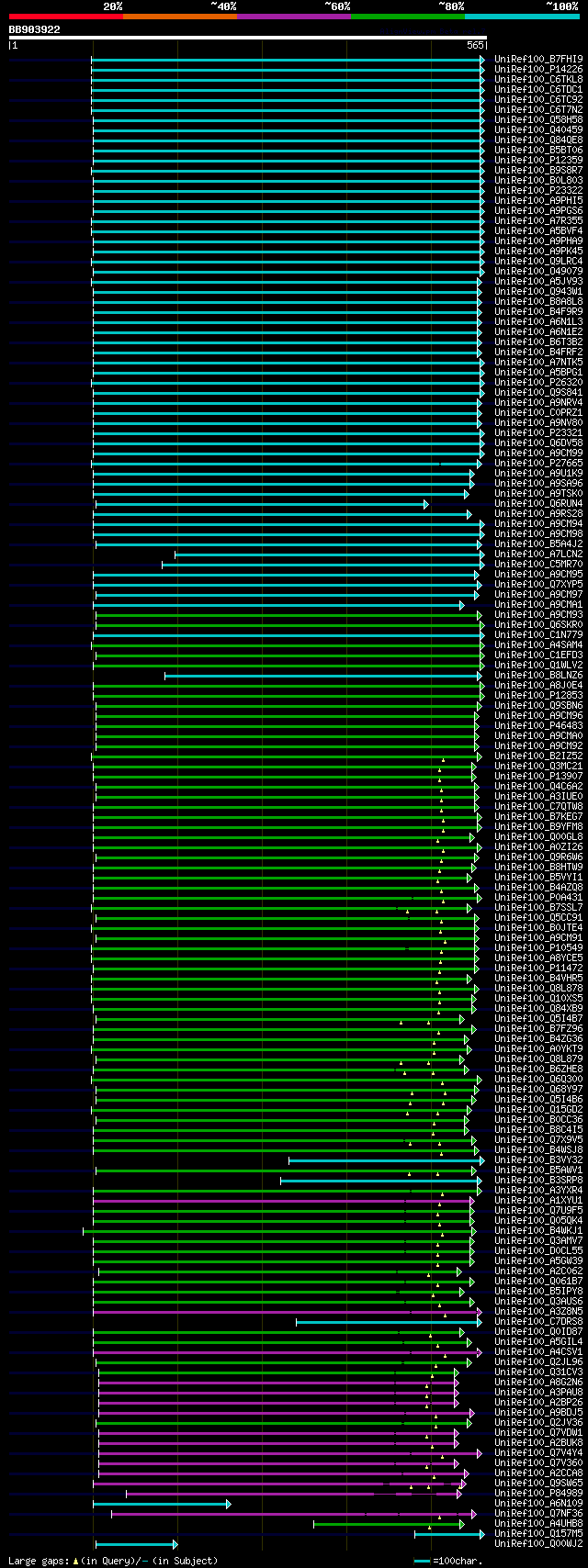Select label UniRef100_P26320
588x1568 pixels.
(x=538, y=382)
